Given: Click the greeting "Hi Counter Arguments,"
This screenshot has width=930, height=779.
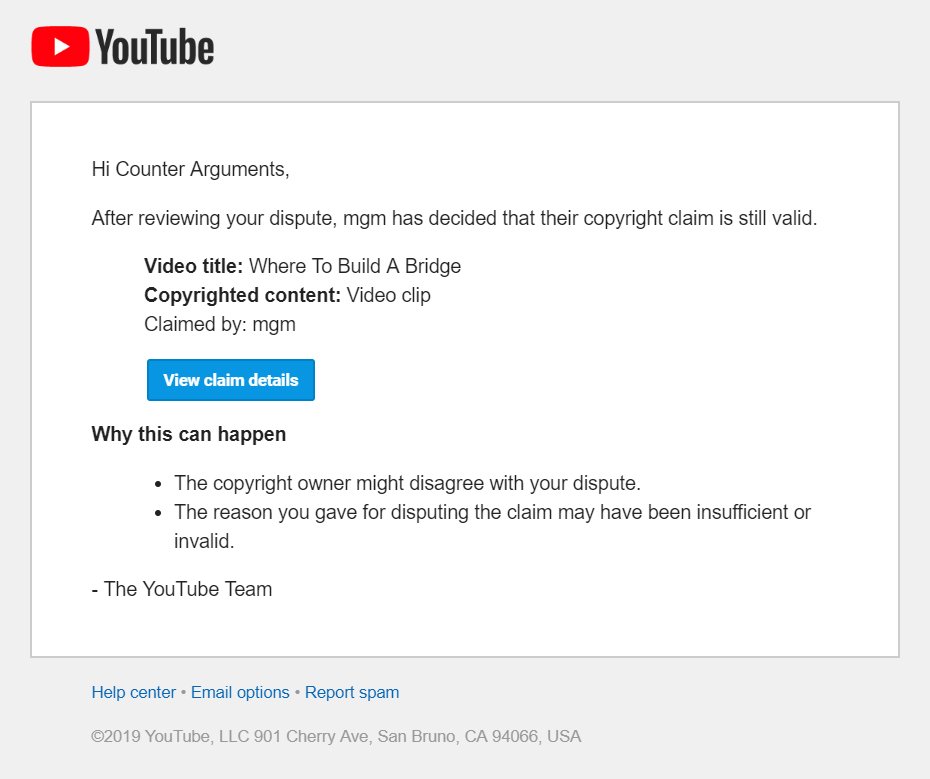Looking at the screenshot, I should [190, 170].
